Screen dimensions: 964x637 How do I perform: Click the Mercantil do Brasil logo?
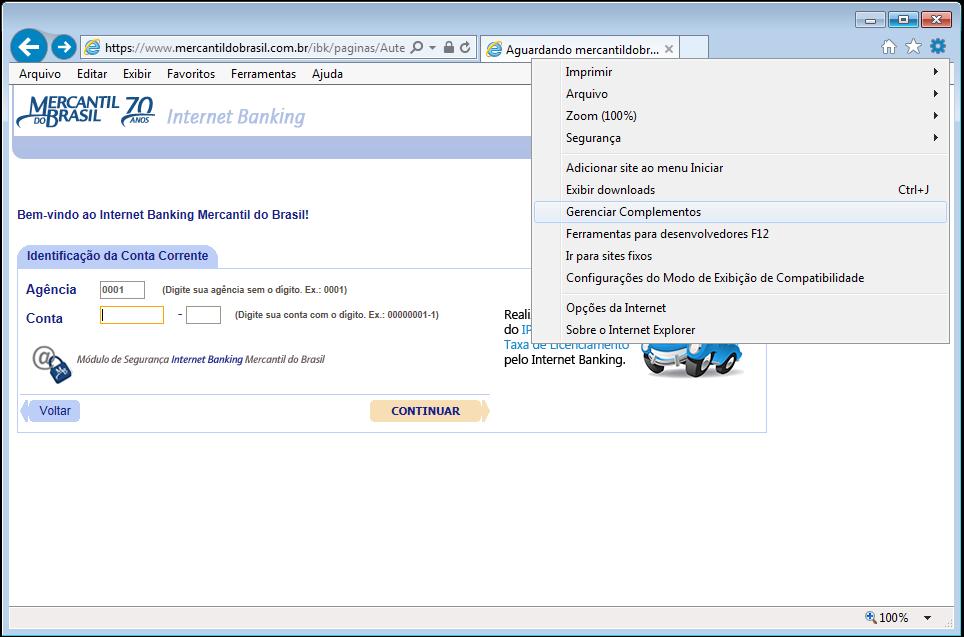click(85, 112)
